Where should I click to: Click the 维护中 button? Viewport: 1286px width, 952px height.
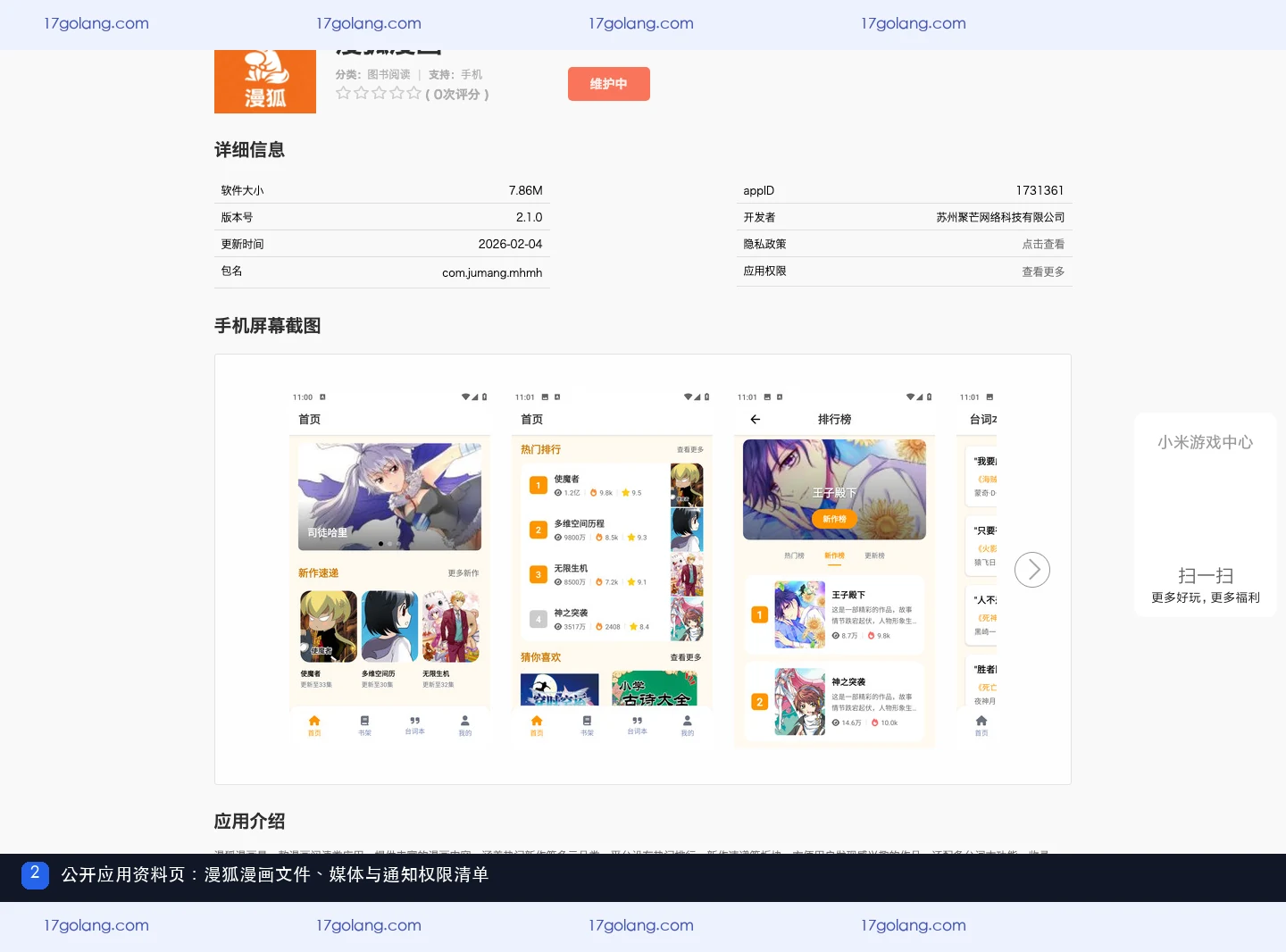[x=609, y=84]
